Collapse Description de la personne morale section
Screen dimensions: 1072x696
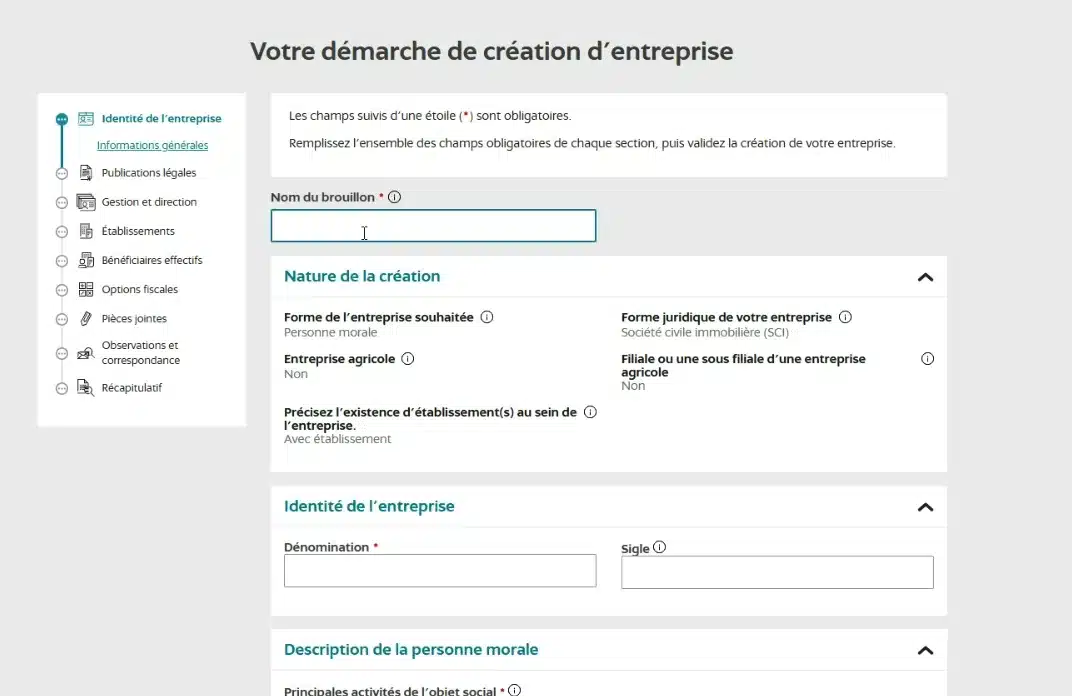pos(925,650)
